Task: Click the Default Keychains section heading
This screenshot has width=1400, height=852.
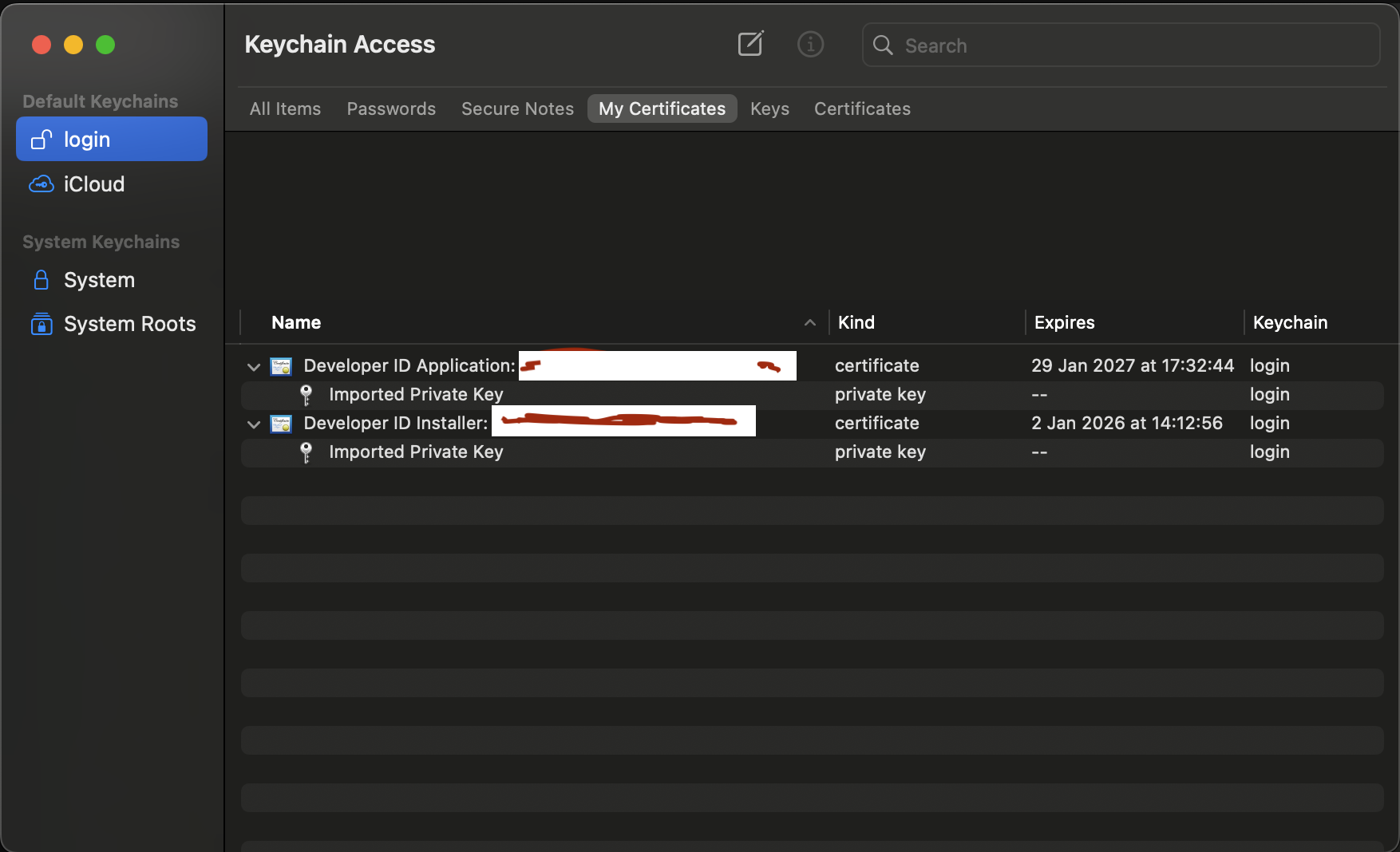Action: pyautogui.click(x=101, y=101)
